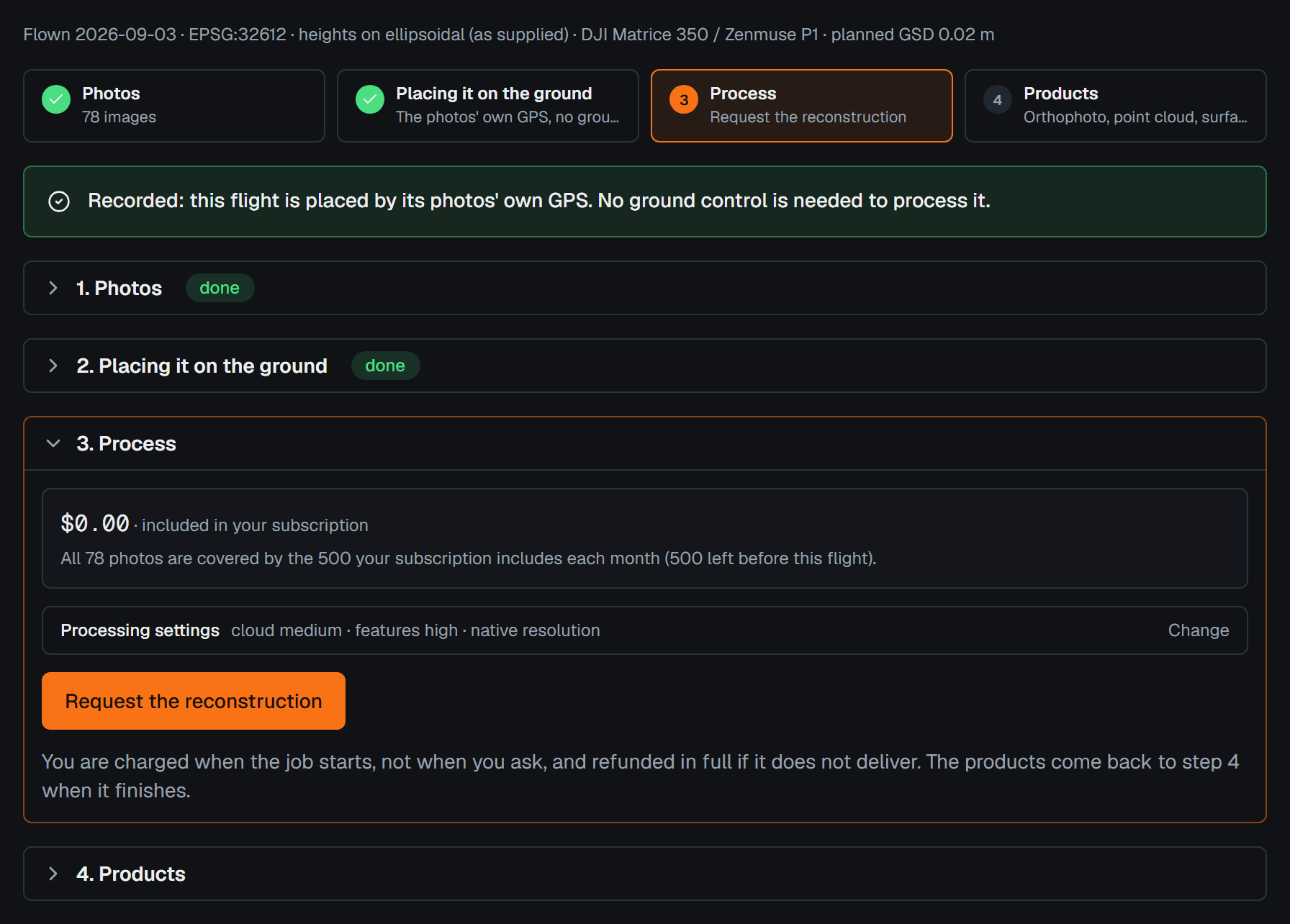The height and width of the screenshot is (924, 1290).
Task: Collapse the 3. Process section chevron
Action: [53, 443]
